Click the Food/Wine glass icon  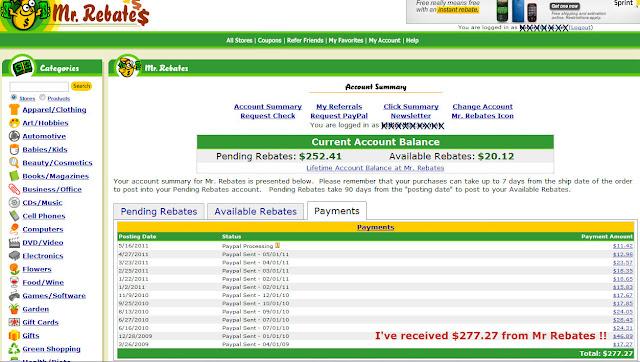(14, 282)
